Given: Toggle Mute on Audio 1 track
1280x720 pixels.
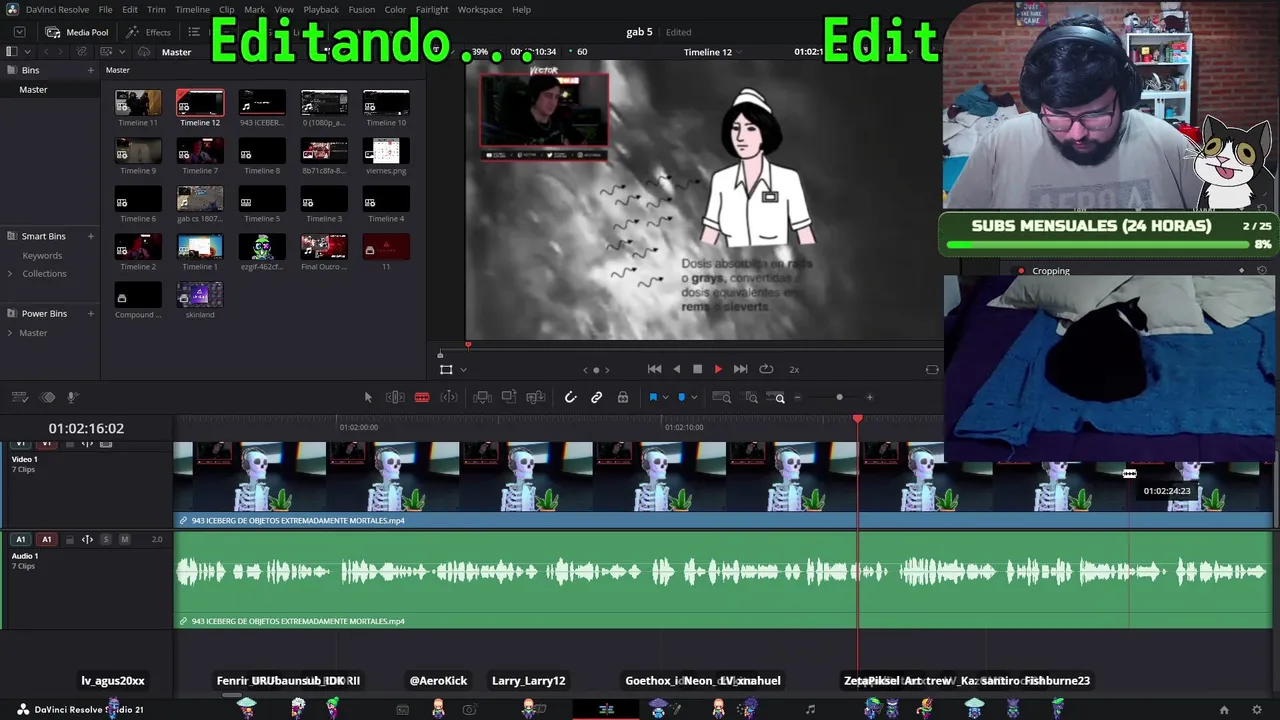Looking at the screenshot, I should click(124, 540).
